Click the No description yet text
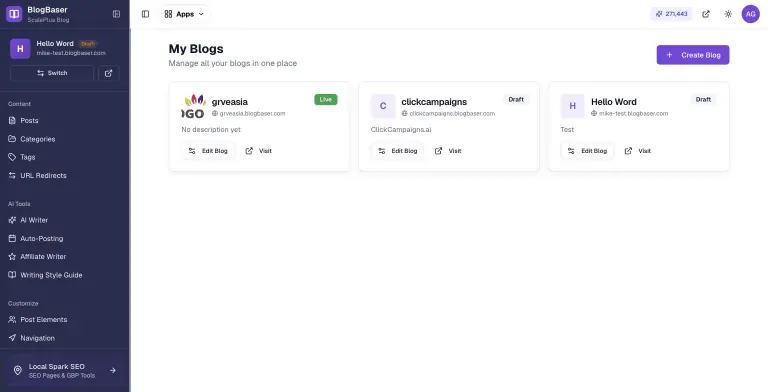The image size is (768, 392). (x=211, y=129)
